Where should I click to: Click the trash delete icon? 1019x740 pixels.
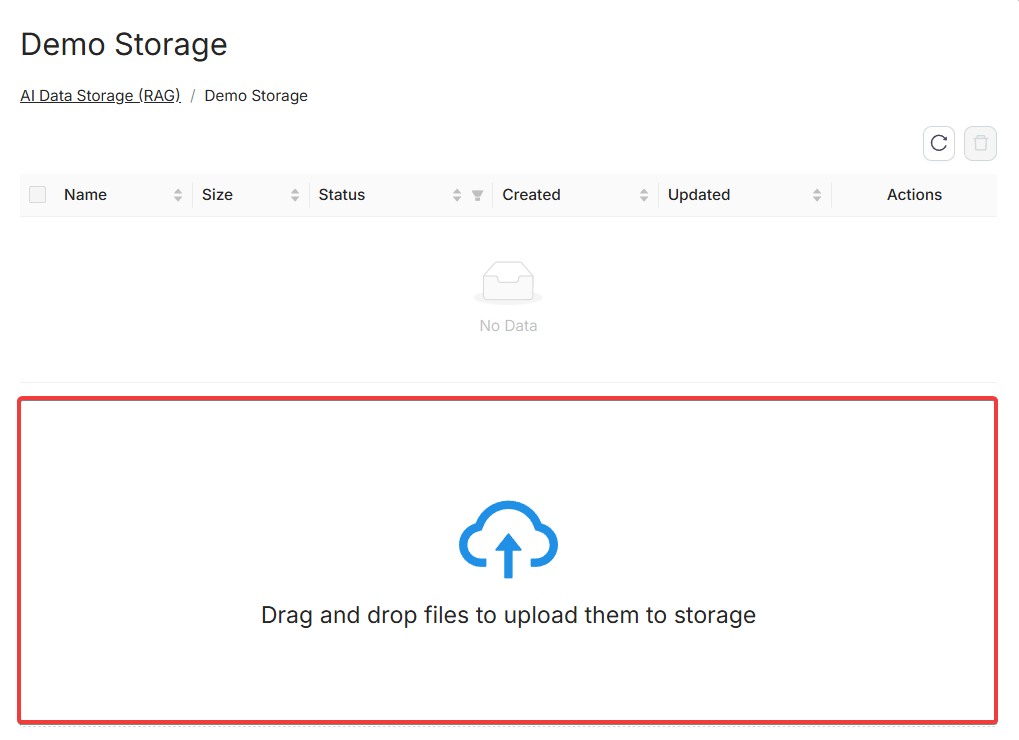[x=980, y=143]
